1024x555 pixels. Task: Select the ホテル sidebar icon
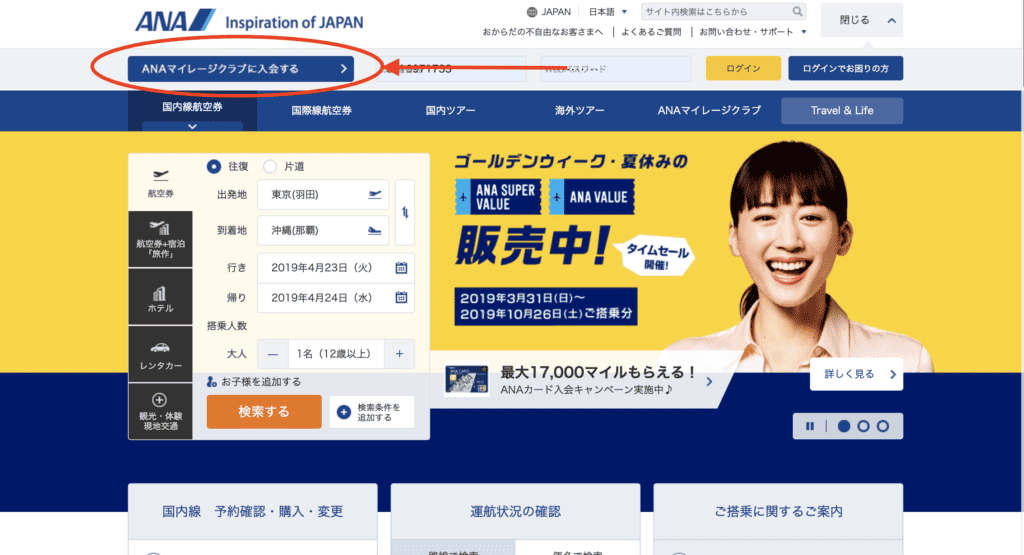point(160,299)
